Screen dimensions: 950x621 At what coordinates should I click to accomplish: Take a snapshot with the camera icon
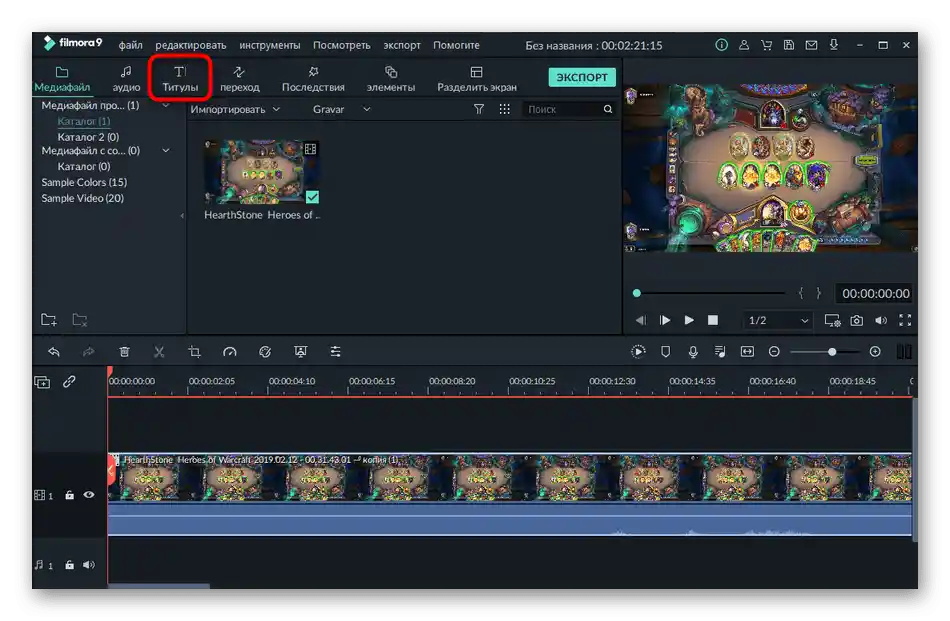[x=857, y=321]
